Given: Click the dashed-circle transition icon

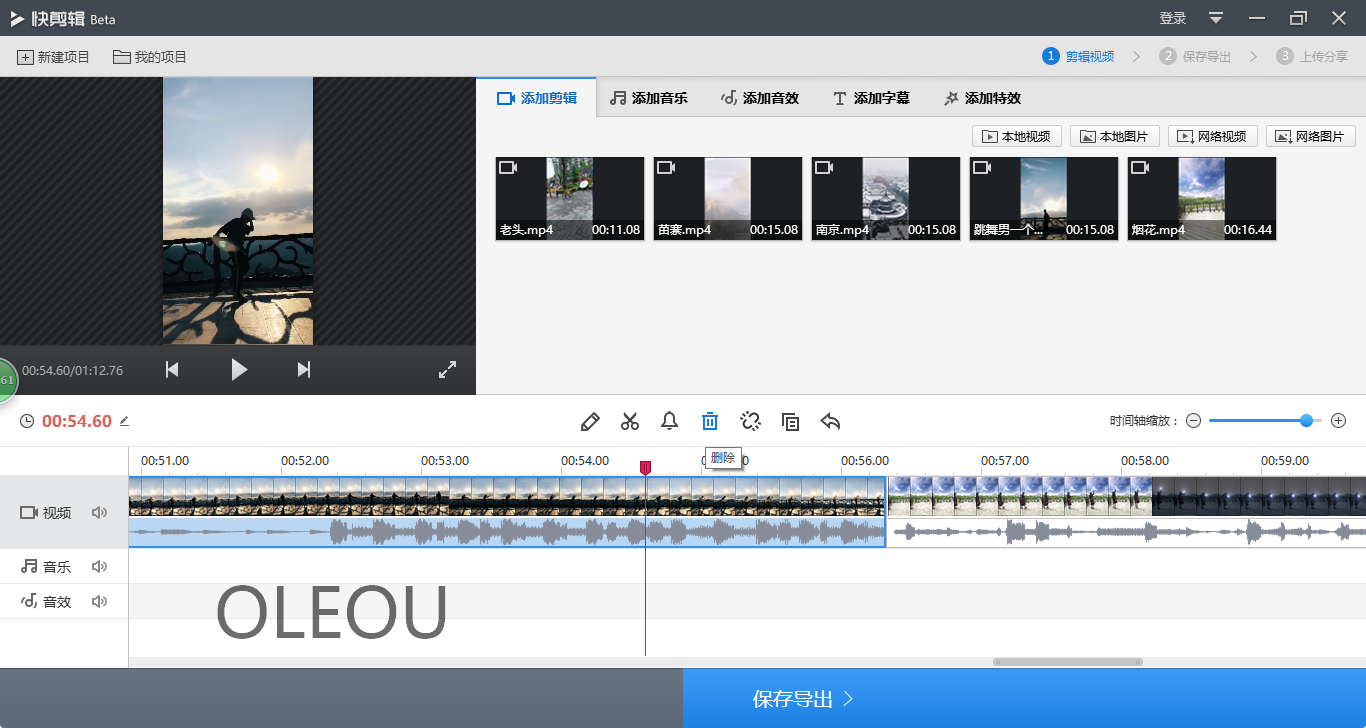Looking at the screenshot, I should coord(751,421).
